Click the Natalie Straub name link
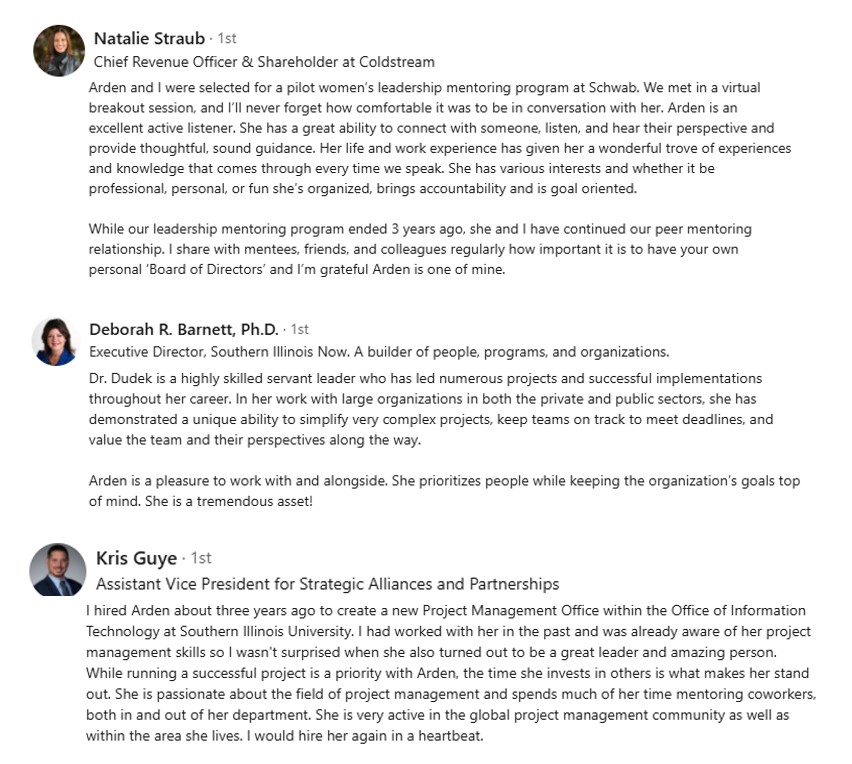The height and width of the screenshot is (764, 852). pyautogui.click(x=149, y=38)
